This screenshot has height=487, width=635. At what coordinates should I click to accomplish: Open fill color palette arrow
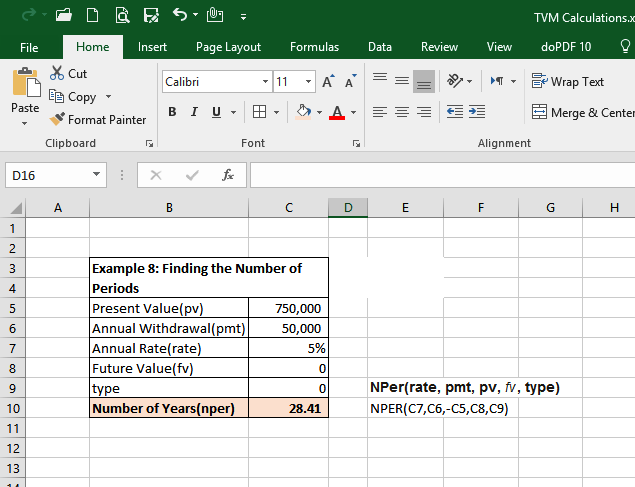[x=320, y=112]
